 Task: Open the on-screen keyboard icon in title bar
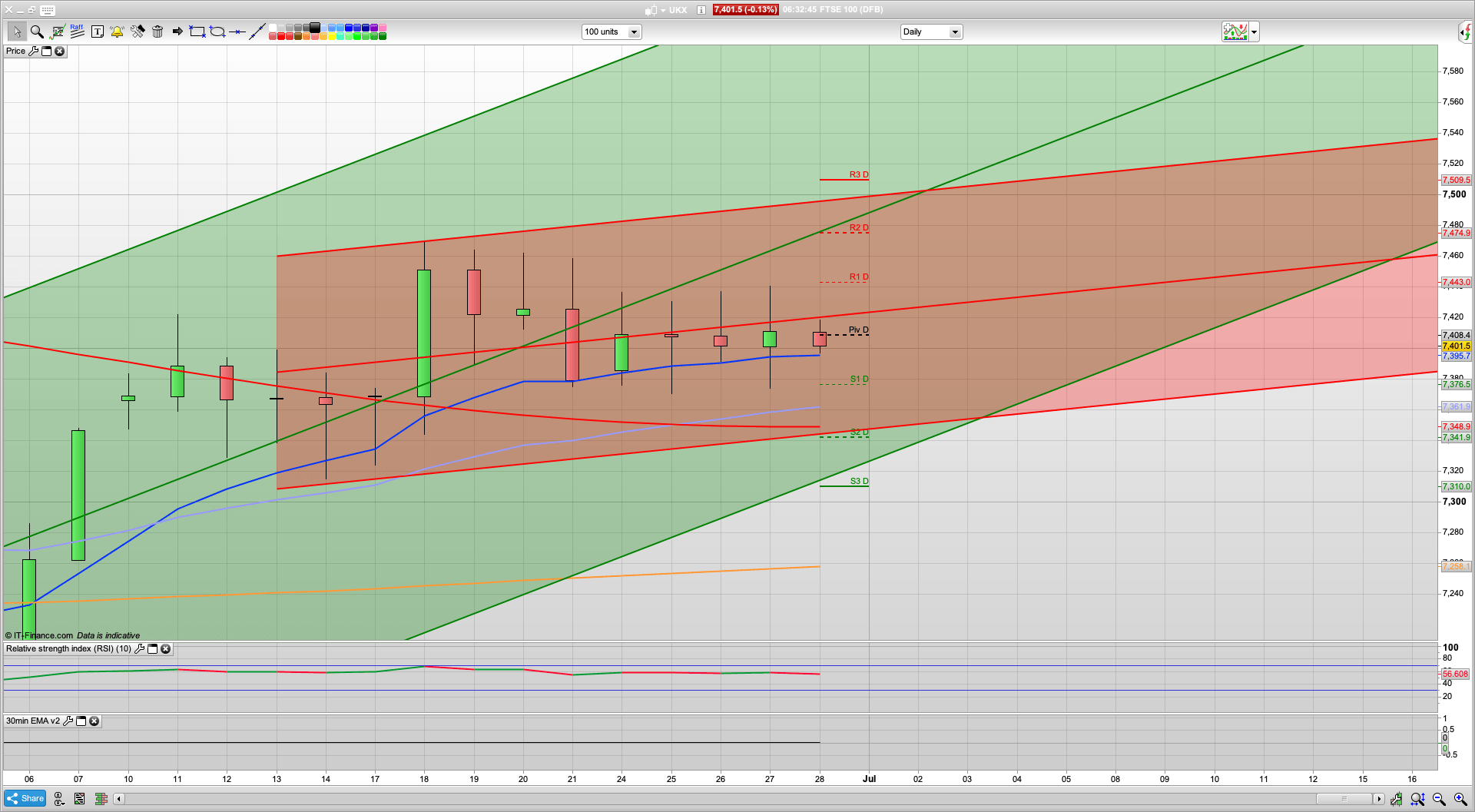click(x=48, y=10)
